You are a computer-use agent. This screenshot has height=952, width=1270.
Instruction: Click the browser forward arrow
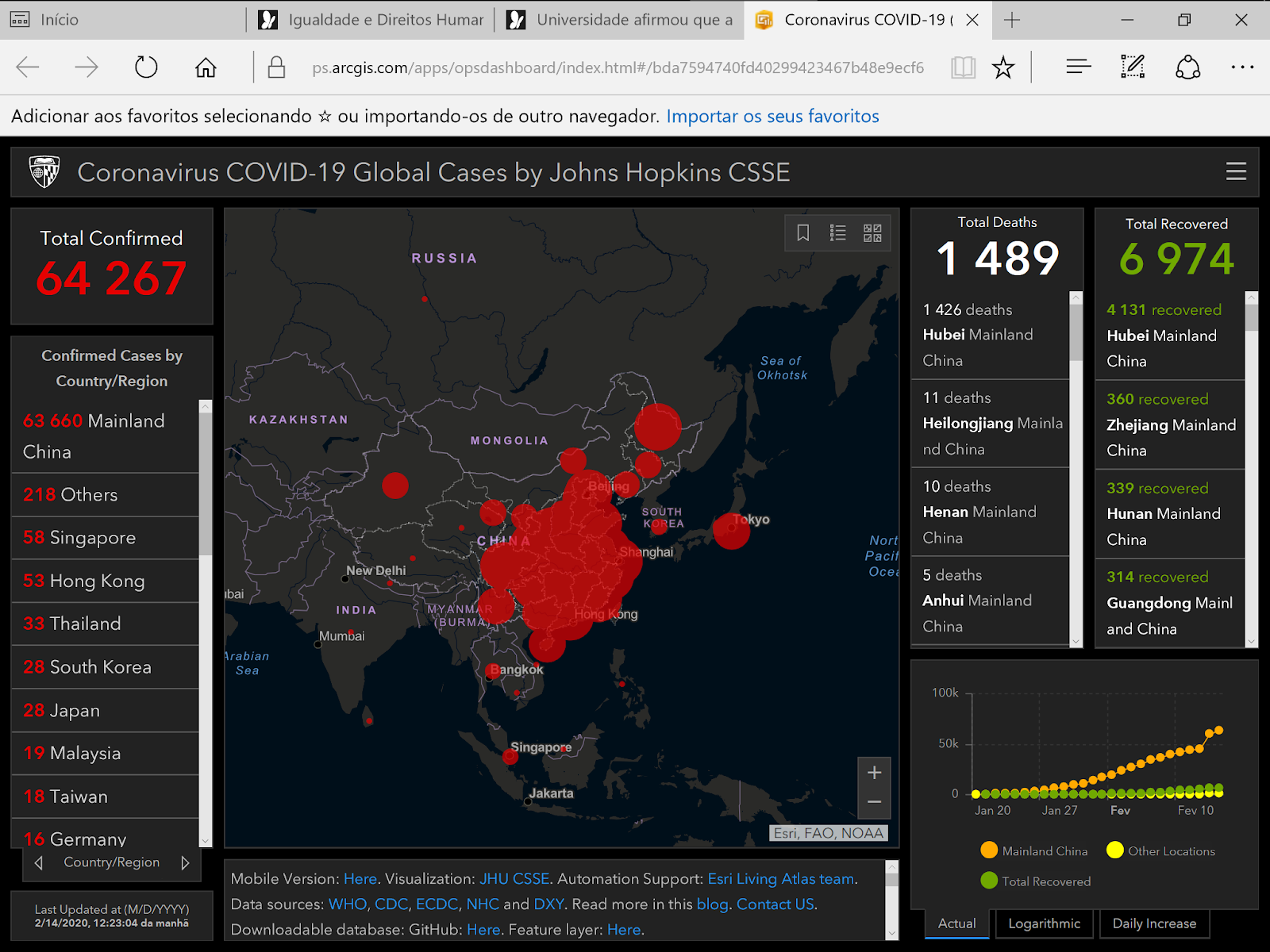pos(87,67)
